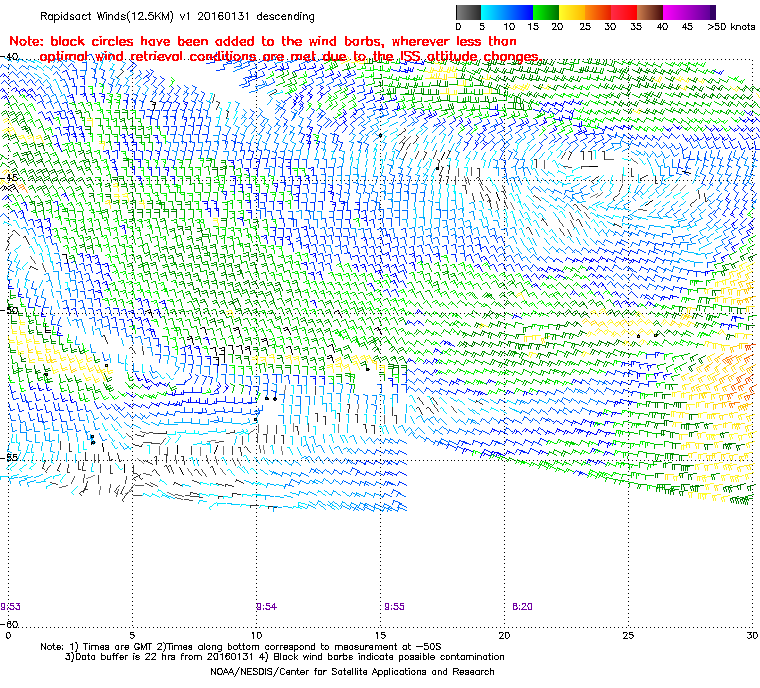Click the purple 9:54 time stamp
Image resolution: width=760 pixels, height=688 pixels.
[x=266, y=607]
